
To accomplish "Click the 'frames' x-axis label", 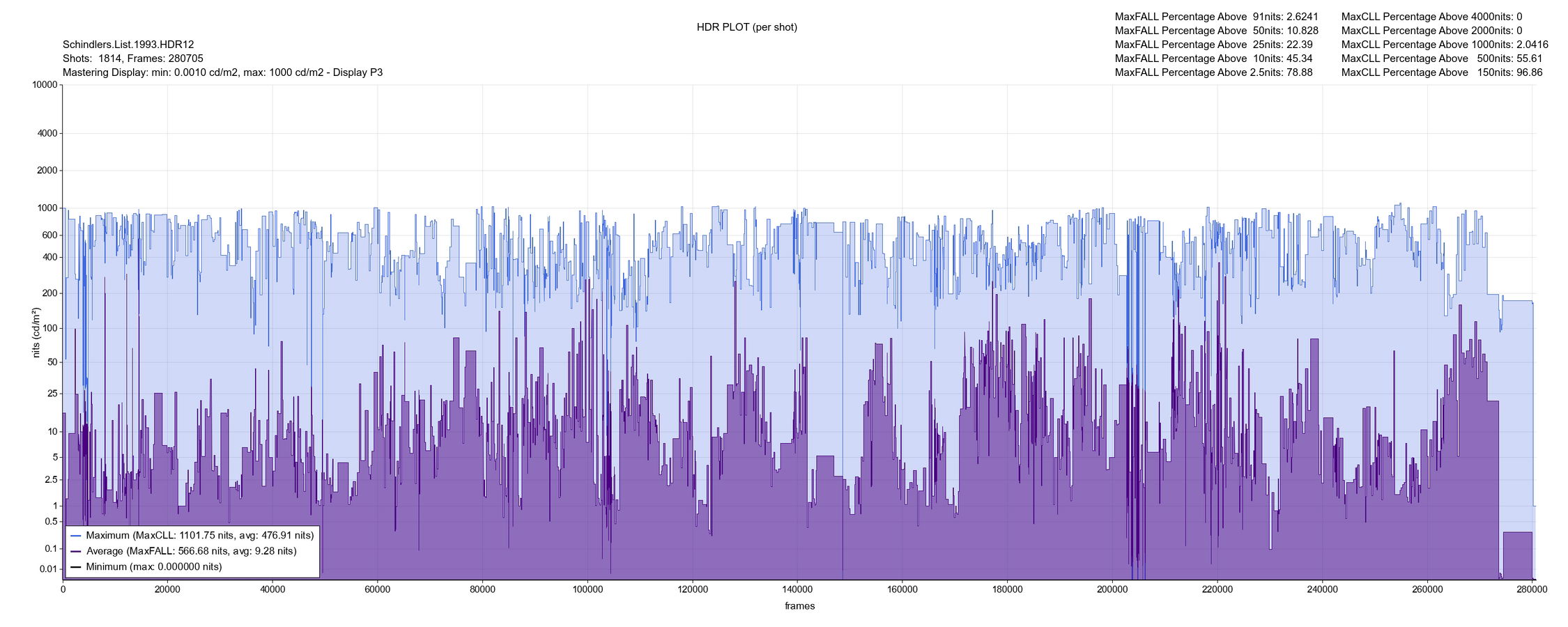I will pyautogui.click(x=799, y=606).
